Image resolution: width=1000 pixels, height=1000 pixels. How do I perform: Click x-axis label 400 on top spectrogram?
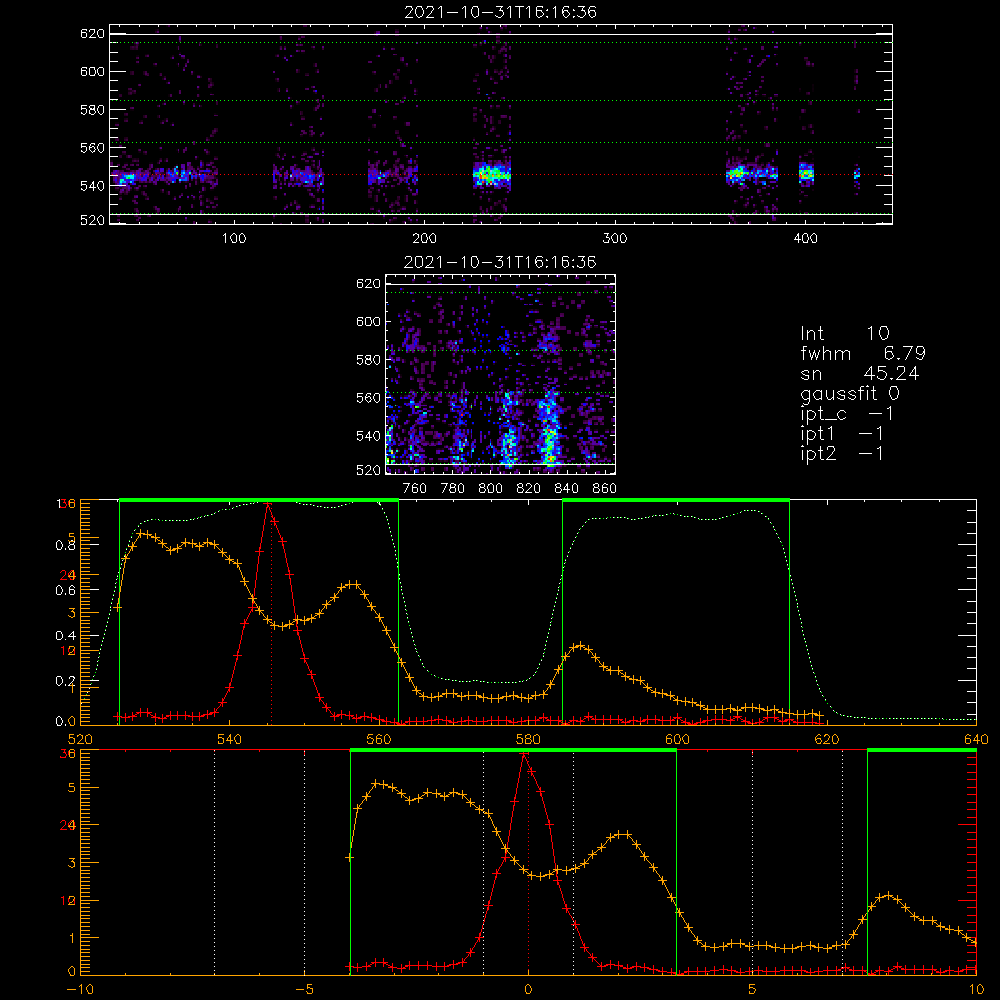[805, 239]
